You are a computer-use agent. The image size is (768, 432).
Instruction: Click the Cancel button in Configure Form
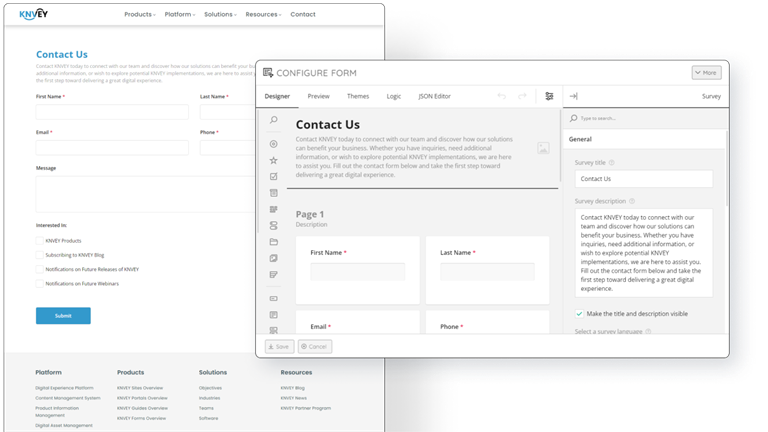click(x=315, y=346)
